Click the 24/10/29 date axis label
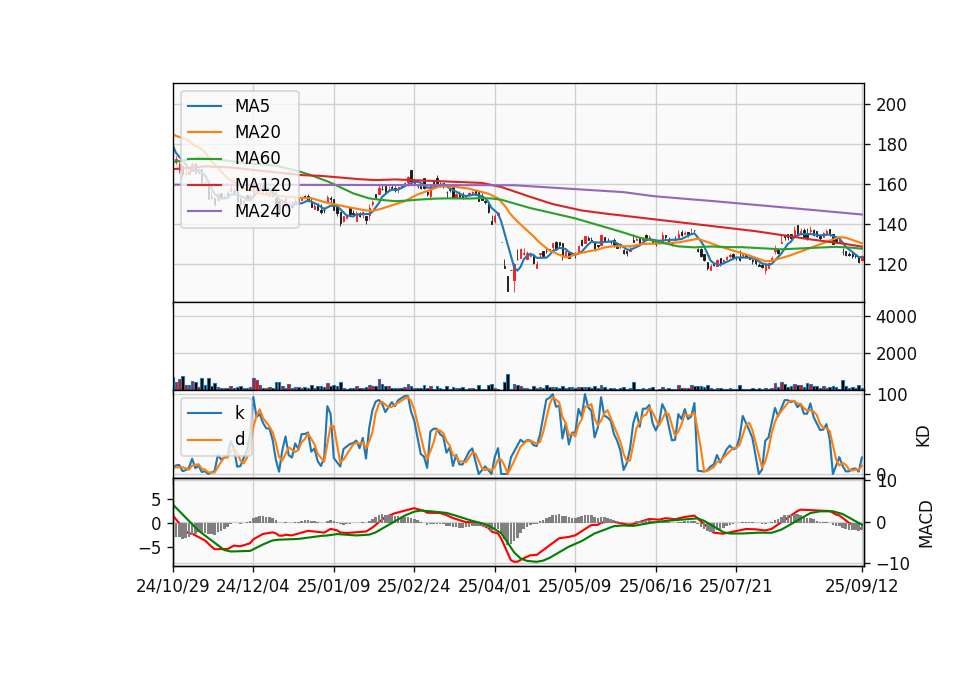This screenshot has height=690, width=960. (x=173, y=586)
